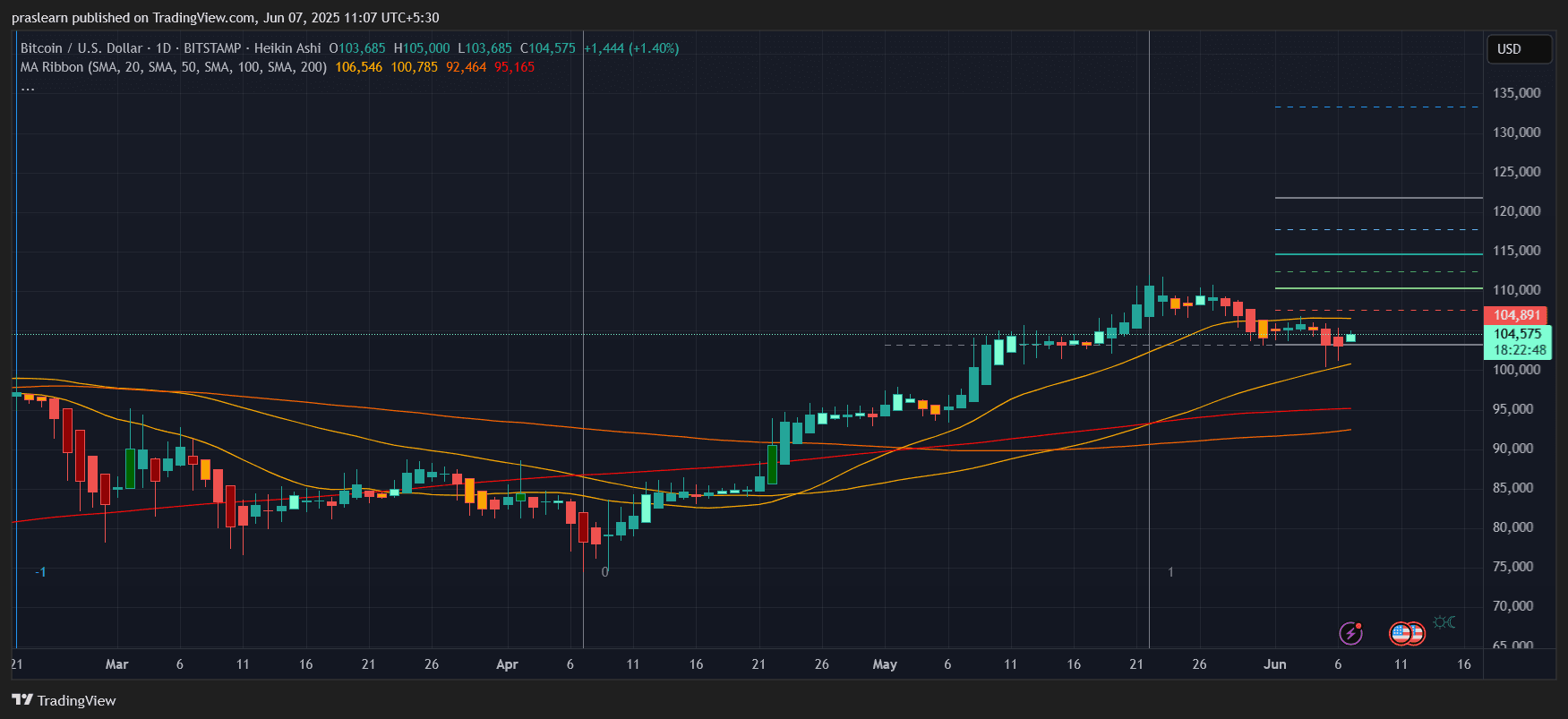Open the USD currency selector
This screenshot has height=719, width=1568.
pos(1518,49)
